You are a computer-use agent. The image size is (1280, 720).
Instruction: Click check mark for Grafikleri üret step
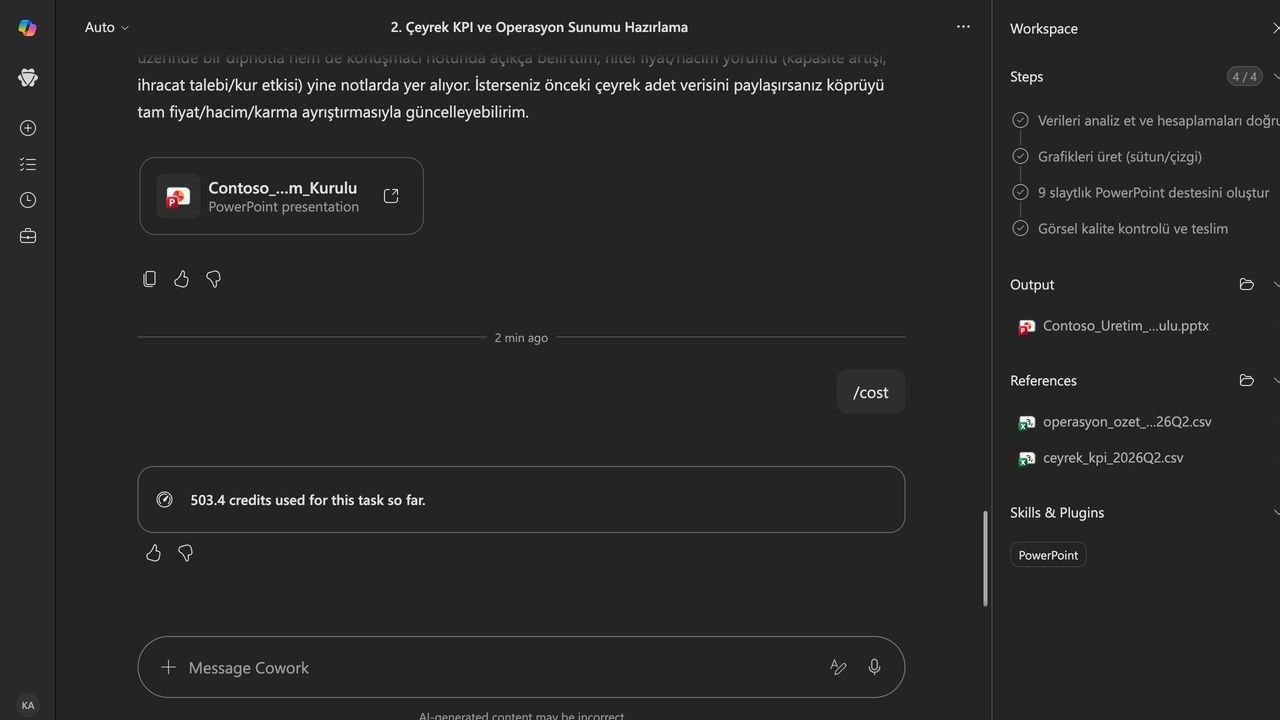pos(1020,157)
